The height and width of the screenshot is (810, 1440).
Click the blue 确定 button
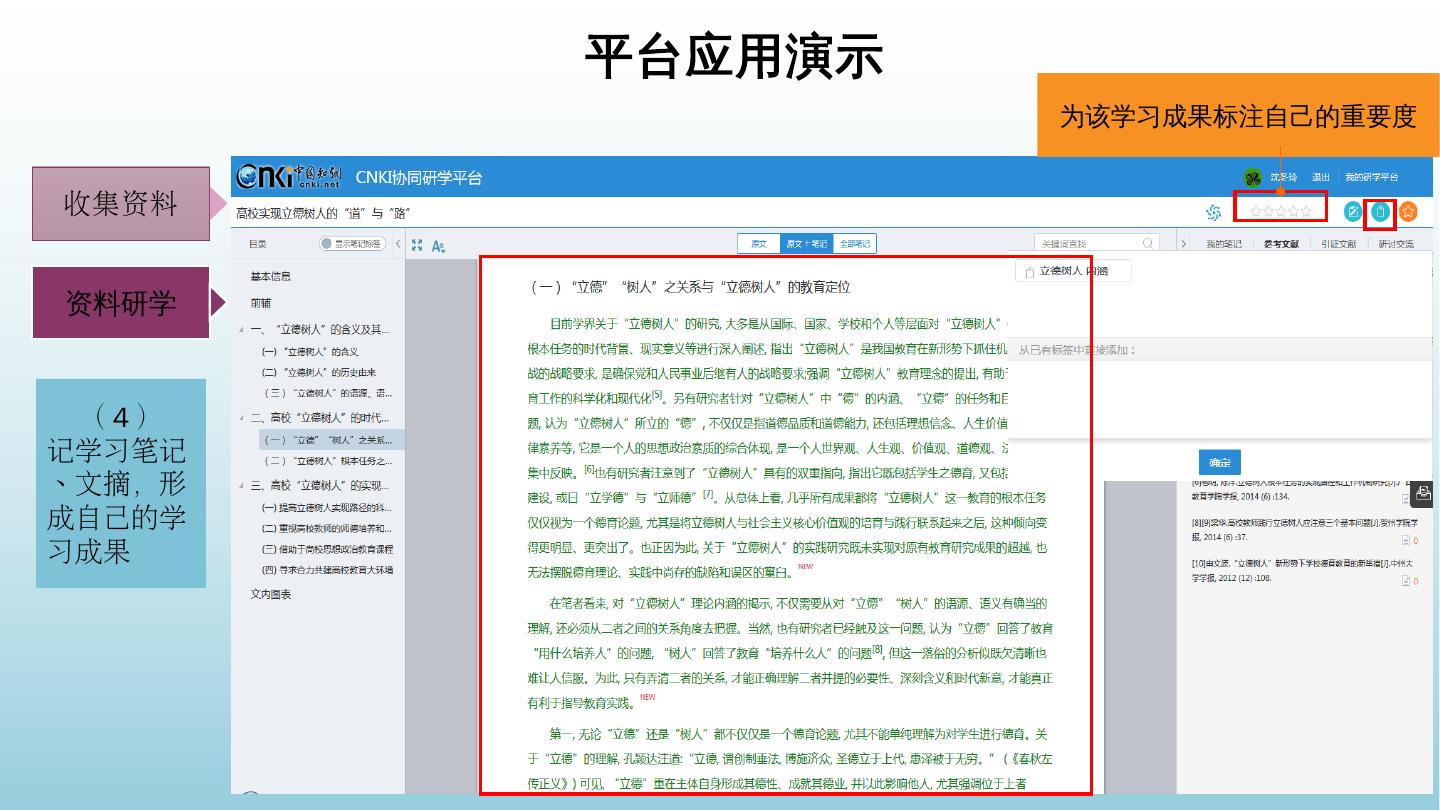click(x=1220, y=462)
